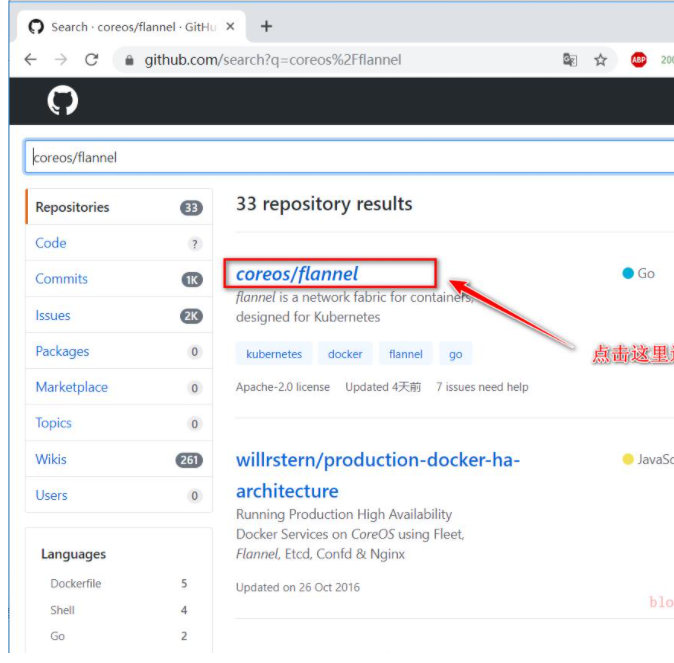Click the browser forward arrow
Viewport: 674px width, 663px height.
(61, 60)
